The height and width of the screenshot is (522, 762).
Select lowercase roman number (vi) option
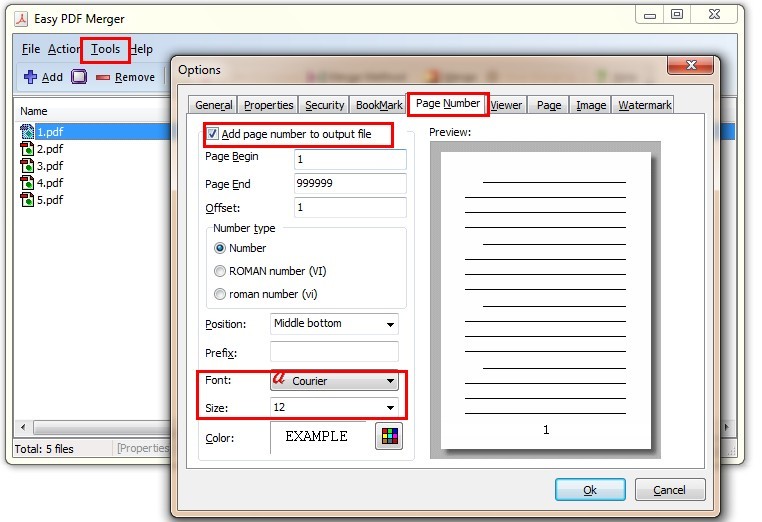click(x=220, y=294)
